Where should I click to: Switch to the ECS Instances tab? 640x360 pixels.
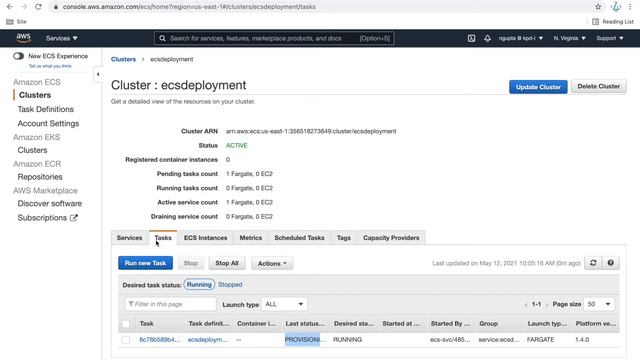pos(205,238)
